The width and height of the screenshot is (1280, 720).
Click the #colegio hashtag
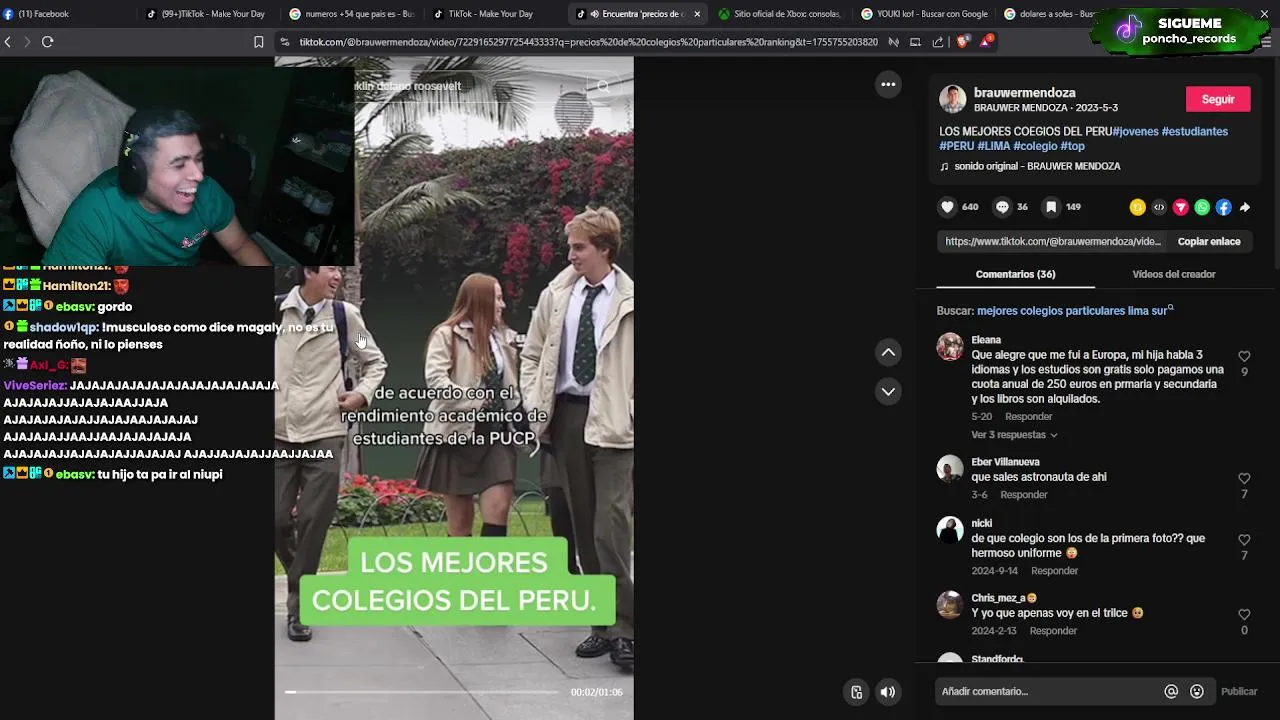pos(1035,146)
